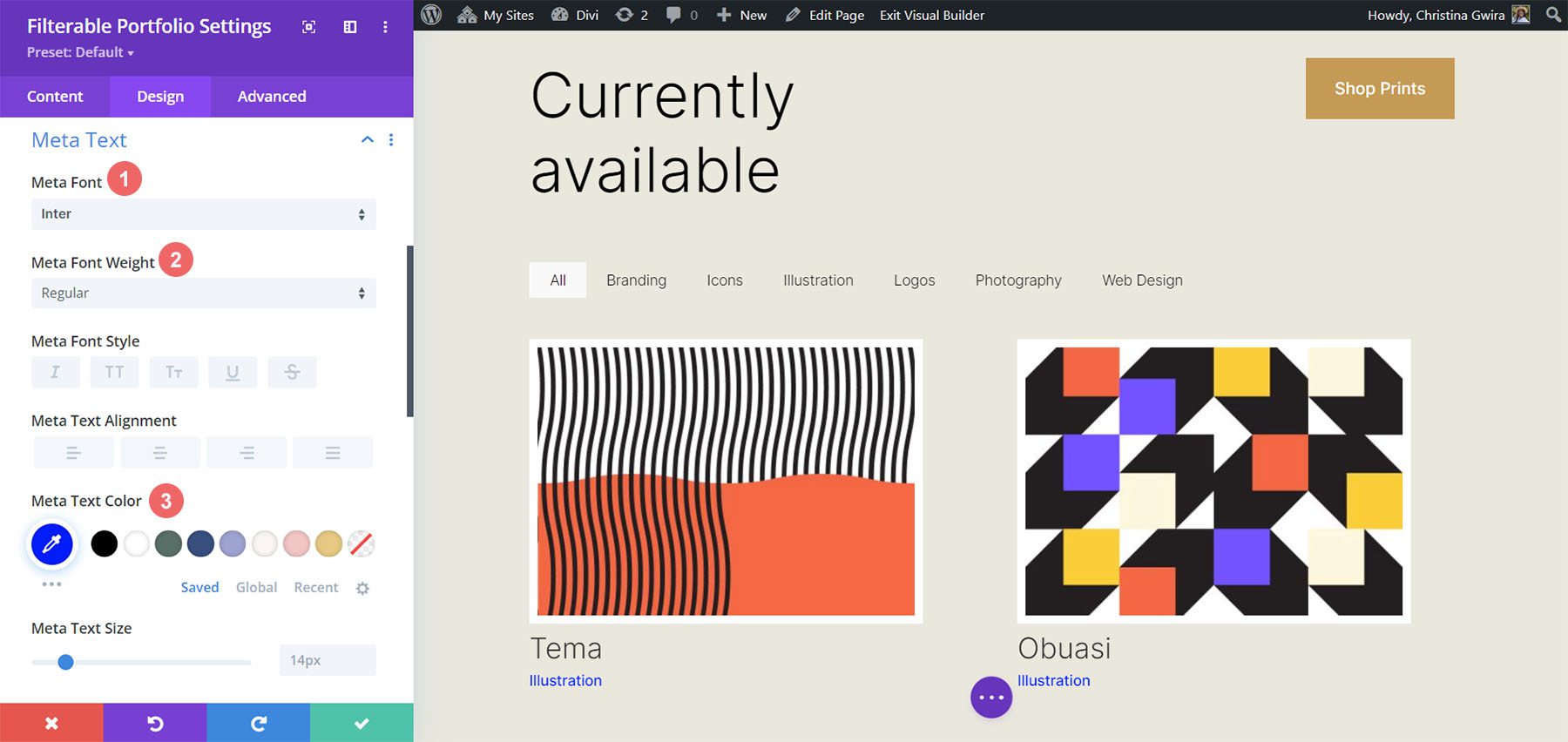The height and width of the screenshot is (742, 1568).
Task: Switch to the Advanced tab
Action: click(271, 97)
